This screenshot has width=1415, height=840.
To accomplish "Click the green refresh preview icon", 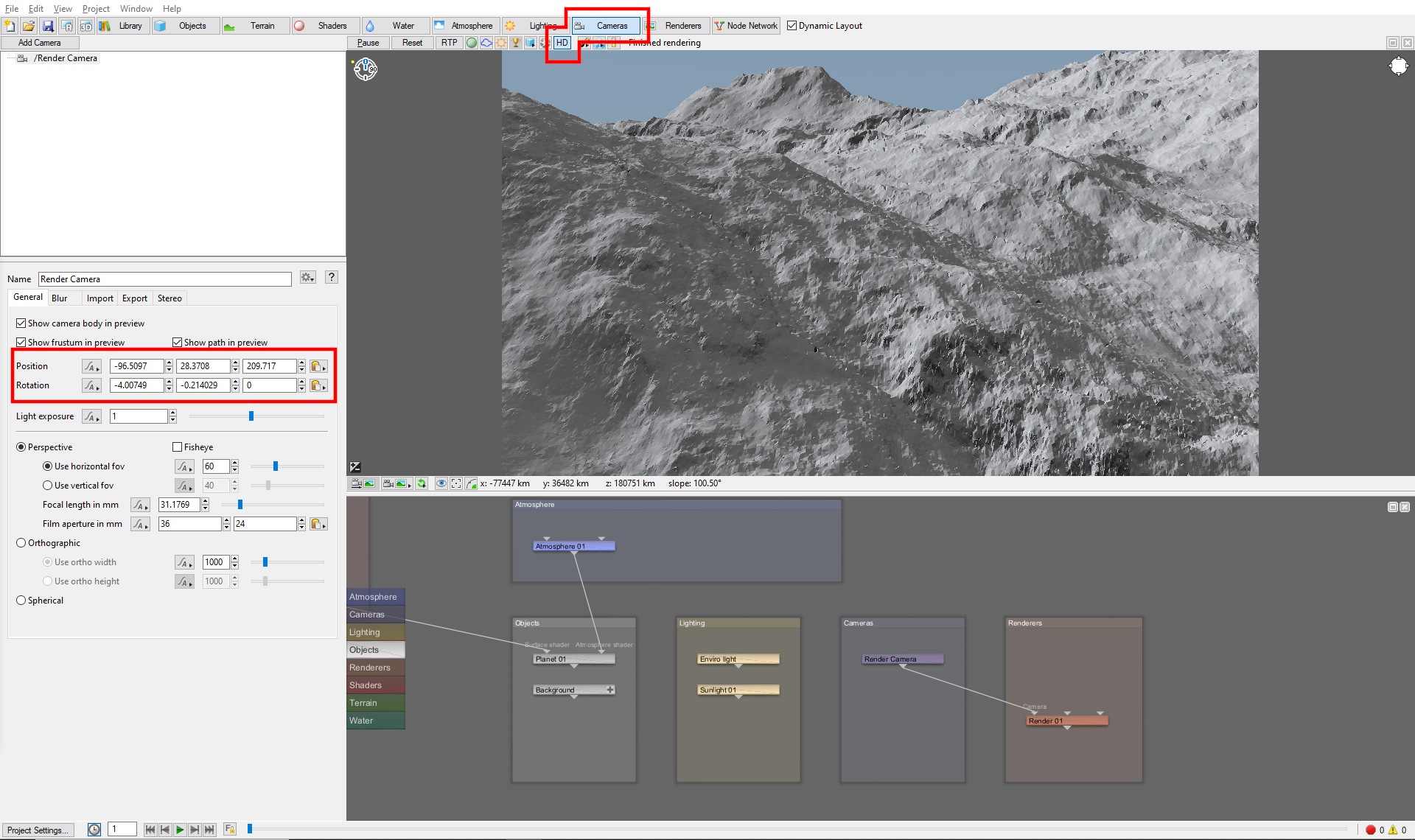I will tap(422, 483).
